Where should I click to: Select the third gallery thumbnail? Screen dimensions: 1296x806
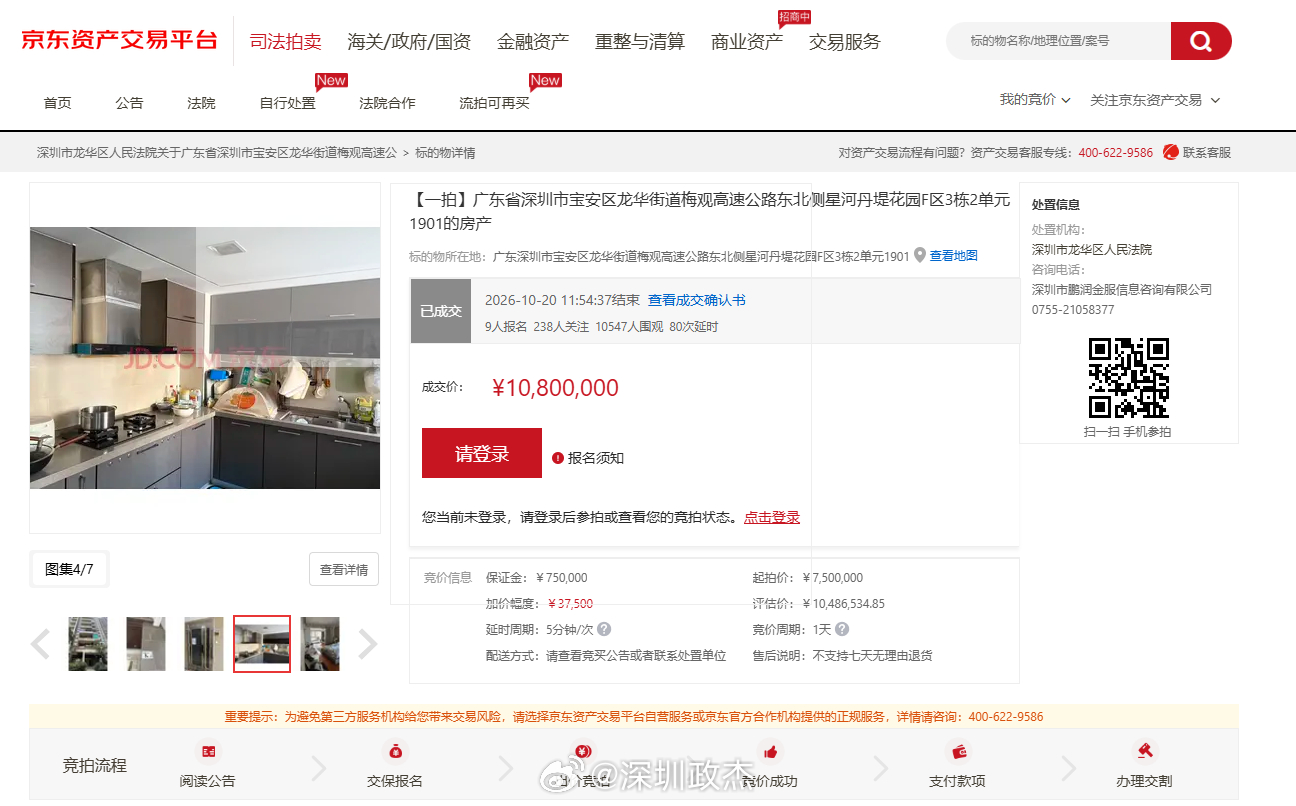[x=204, y=644]
